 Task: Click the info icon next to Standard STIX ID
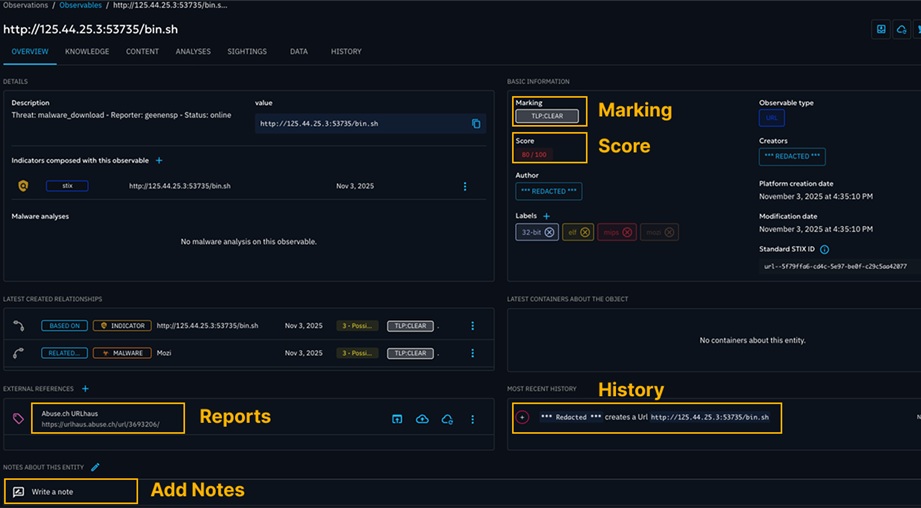[824, 250]
